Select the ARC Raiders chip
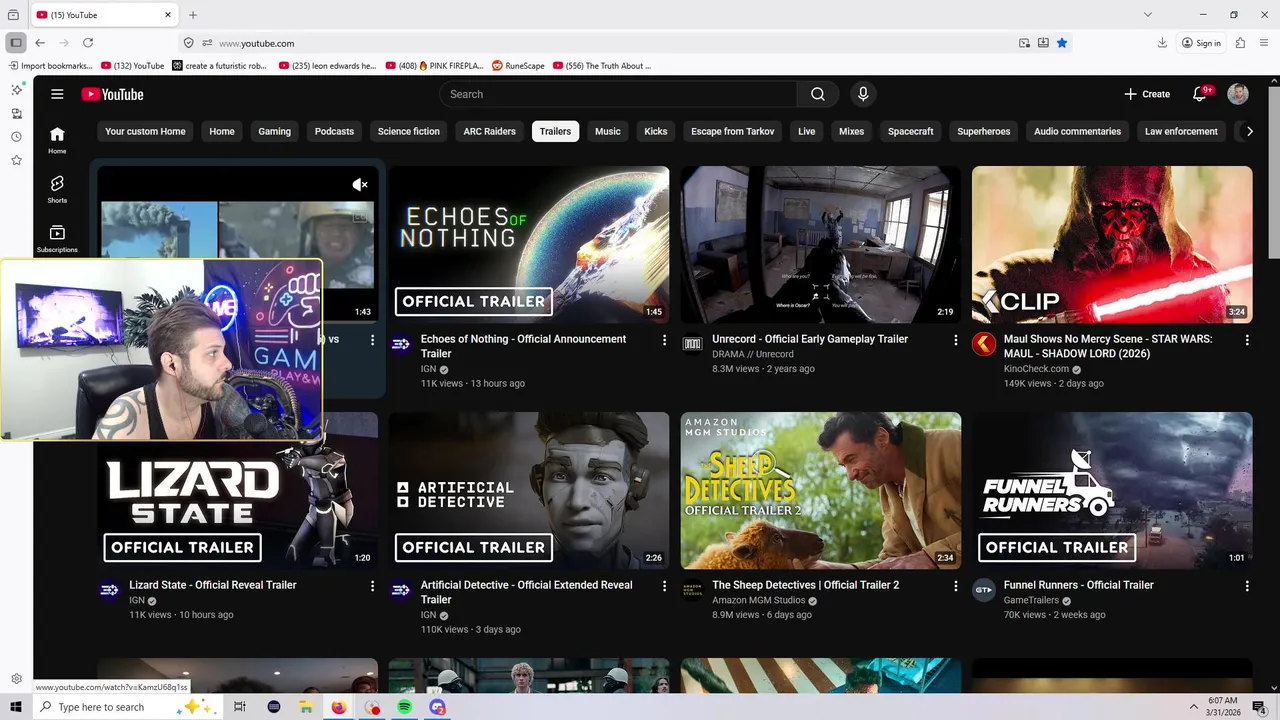1280x720 pixels. click(x=489, y=131)
